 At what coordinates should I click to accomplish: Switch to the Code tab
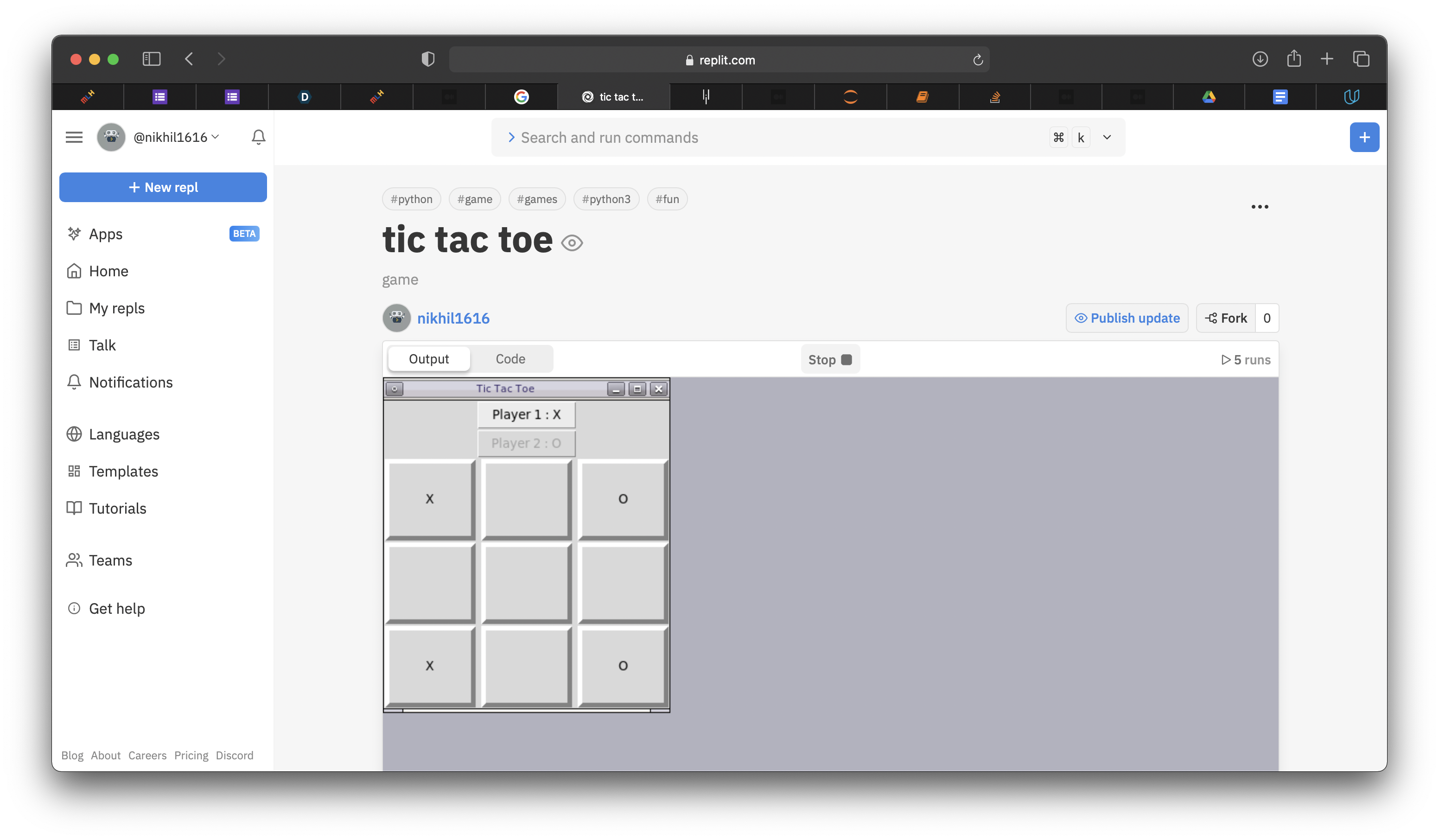pyautogui.click(x=510, y=359)
